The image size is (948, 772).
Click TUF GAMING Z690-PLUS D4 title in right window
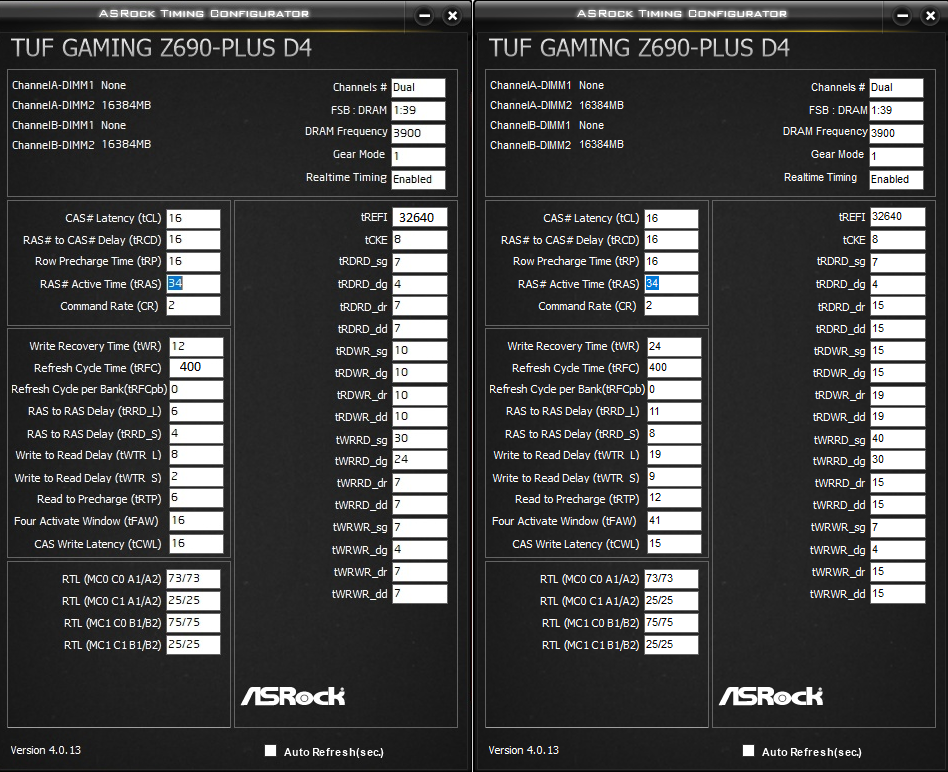point(639,48)
